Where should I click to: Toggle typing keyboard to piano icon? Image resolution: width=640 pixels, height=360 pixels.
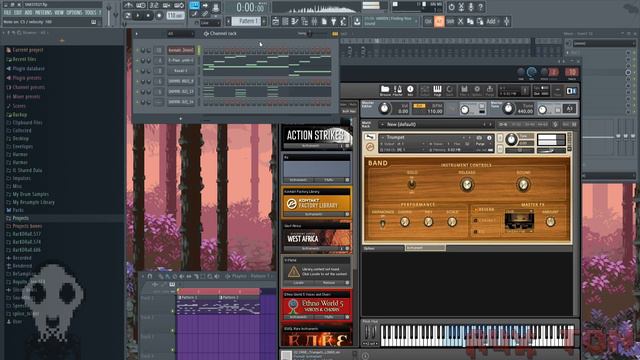click(194, 5)
